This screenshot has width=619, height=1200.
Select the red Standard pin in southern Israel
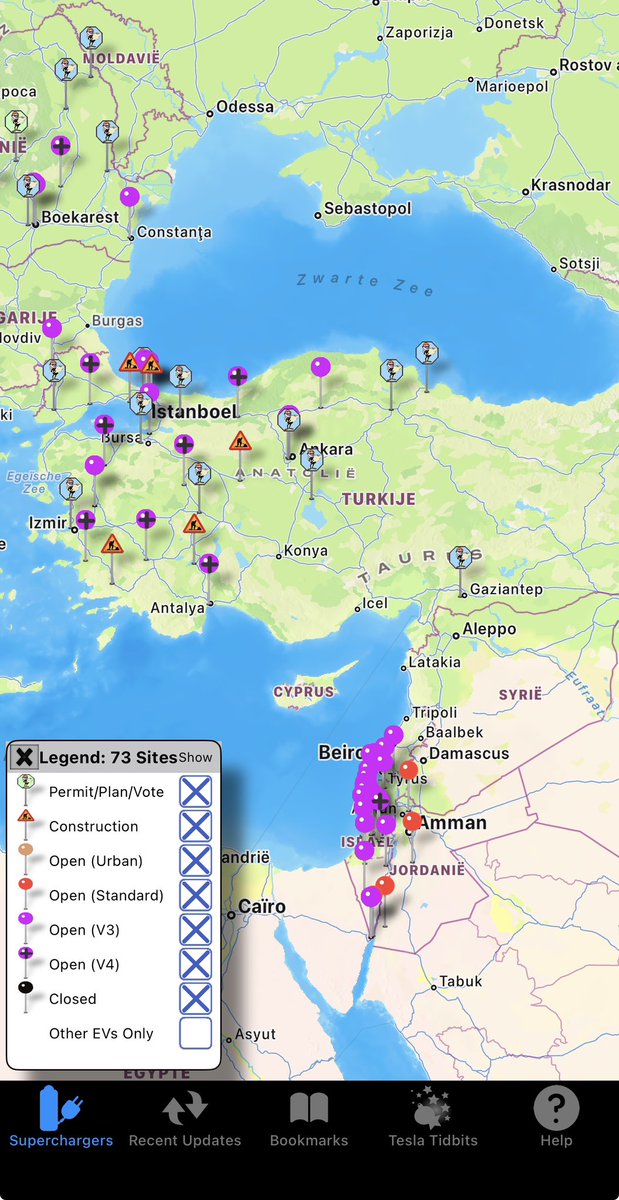[385, 885]
